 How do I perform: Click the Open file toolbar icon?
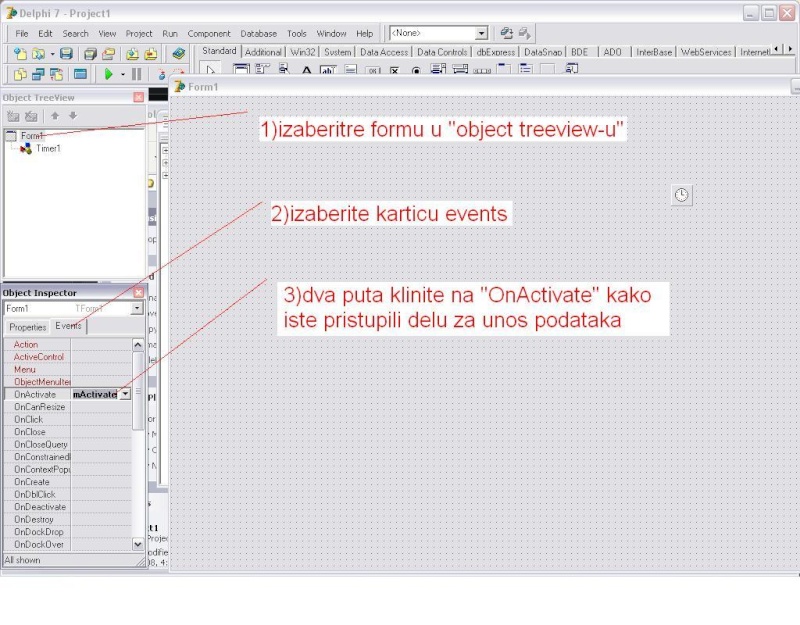click(x=38, y=53)
